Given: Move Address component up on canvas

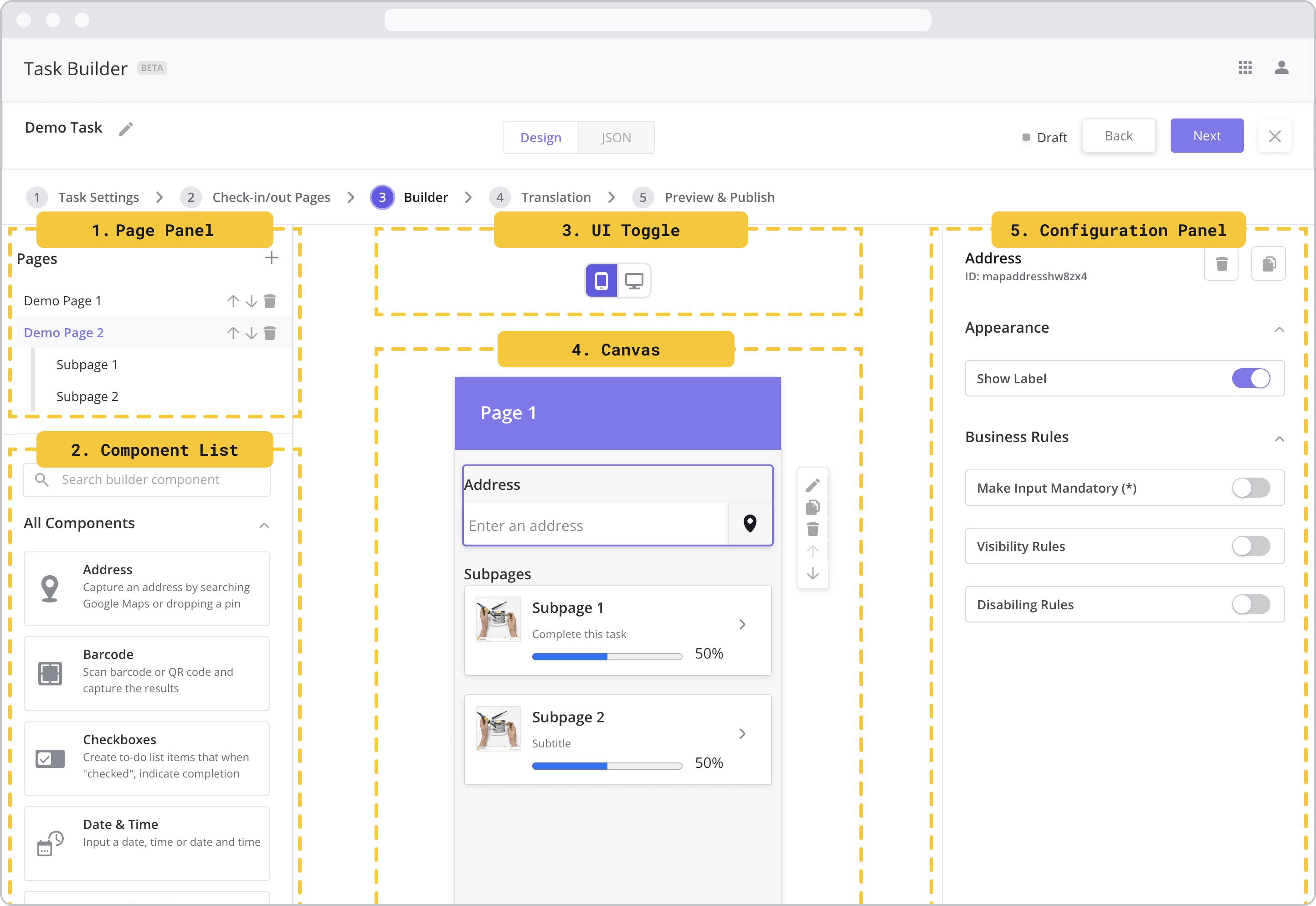Looking at the screenshot, I should tap(812, 551).
